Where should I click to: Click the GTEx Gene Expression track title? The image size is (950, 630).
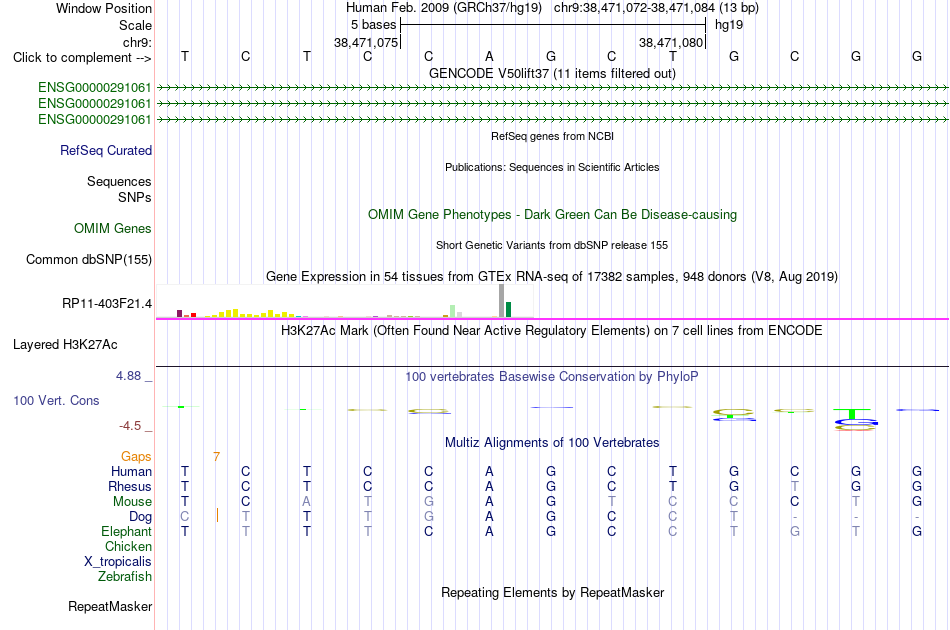[x=552, y=277]
